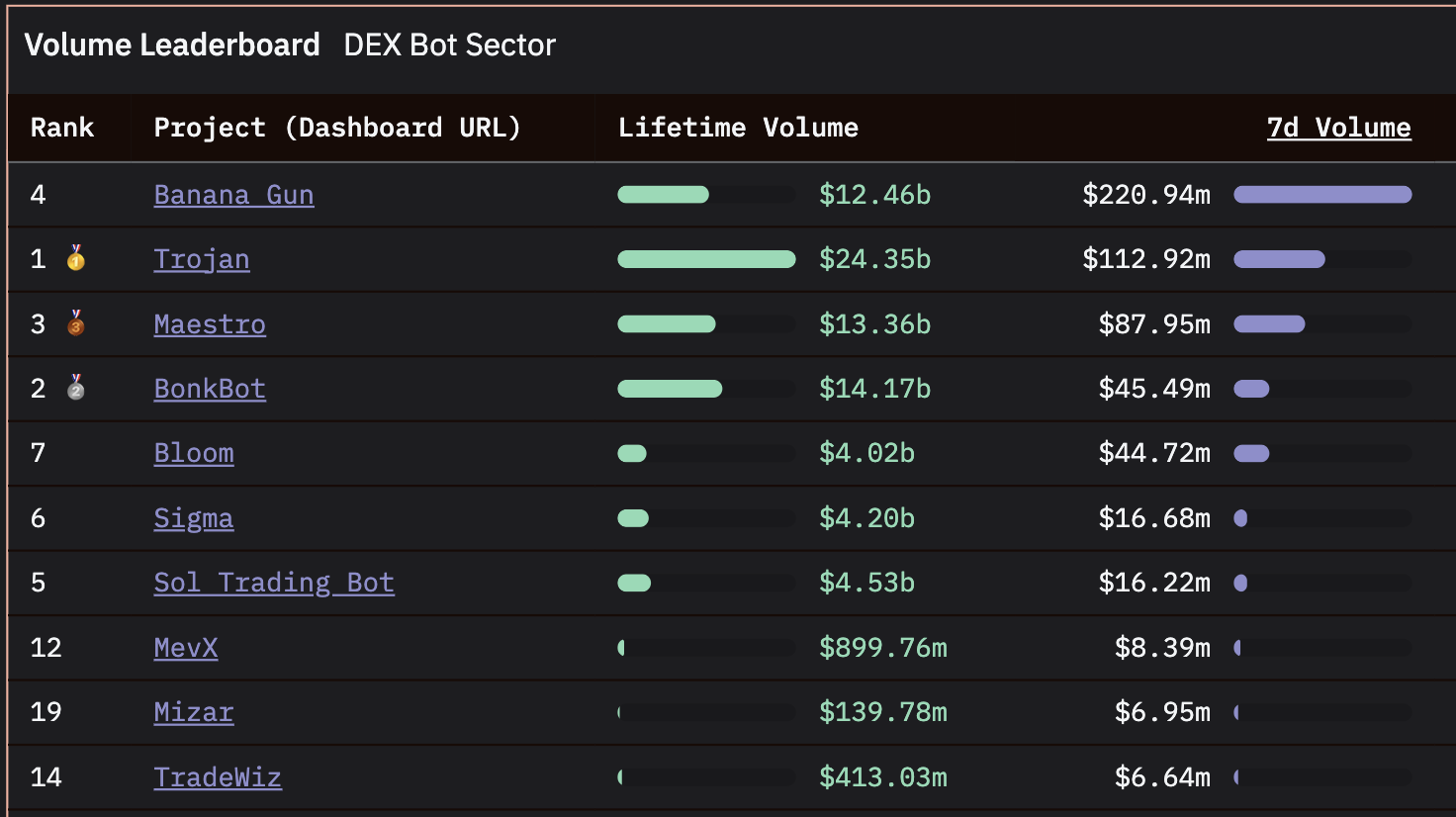Screen dimensions: 1456x817
Task: Select the $6.64m 7d volume value
Action: click(1162, 777)
